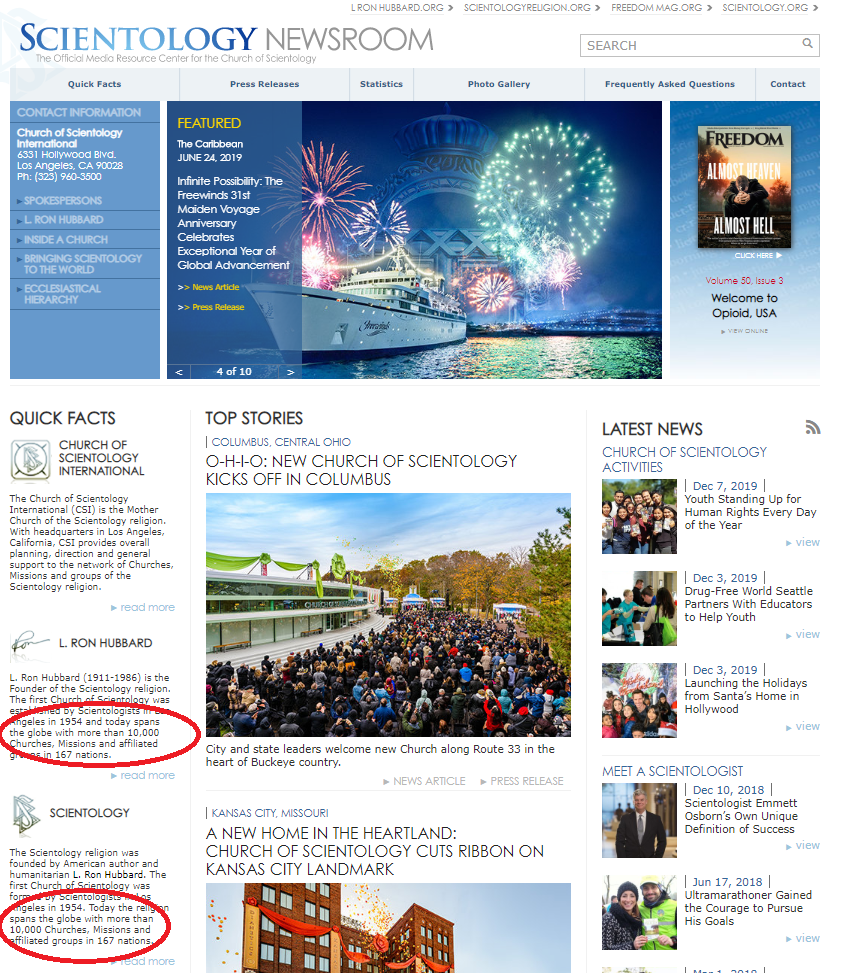Click the Ultramarathoner couple thumbnail
This screenshot has height=973, width=857.
click(x=639, y=913)
